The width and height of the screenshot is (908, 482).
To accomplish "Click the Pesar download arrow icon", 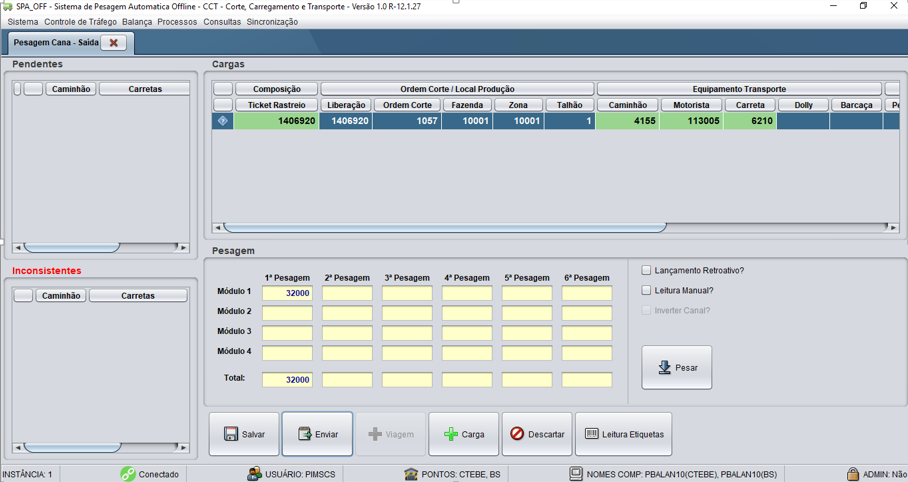I will pyautogui.click(x=665, y=367).
